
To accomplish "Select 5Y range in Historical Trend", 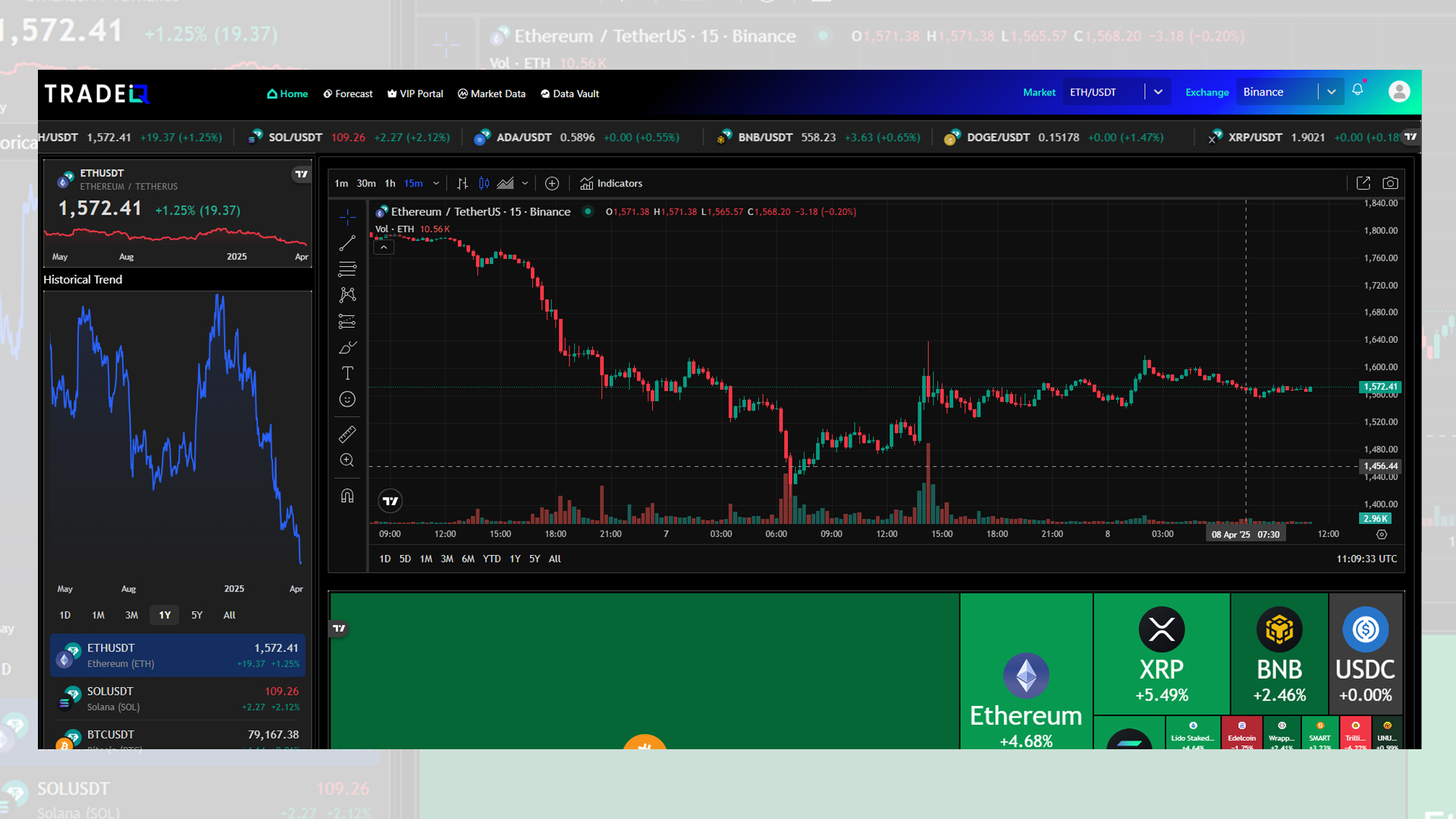I will coord(197,615).
